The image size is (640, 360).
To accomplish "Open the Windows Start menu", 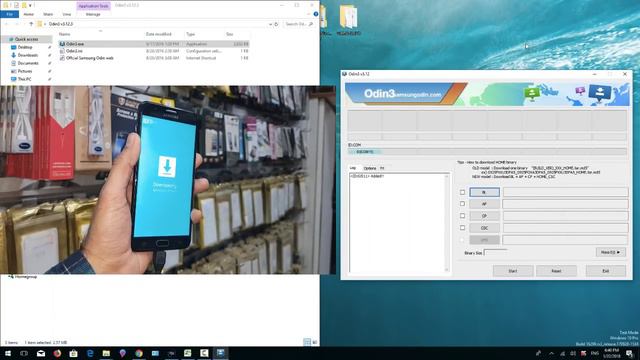I will click(x=8, y=353).
